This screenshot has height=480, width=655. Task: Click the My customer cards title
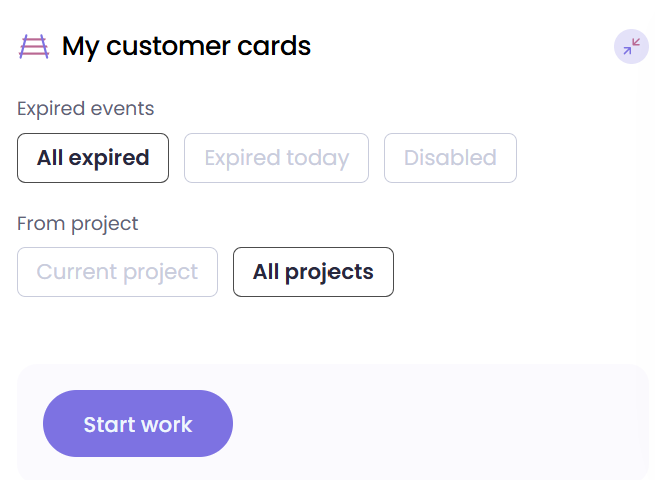point(186,46)
